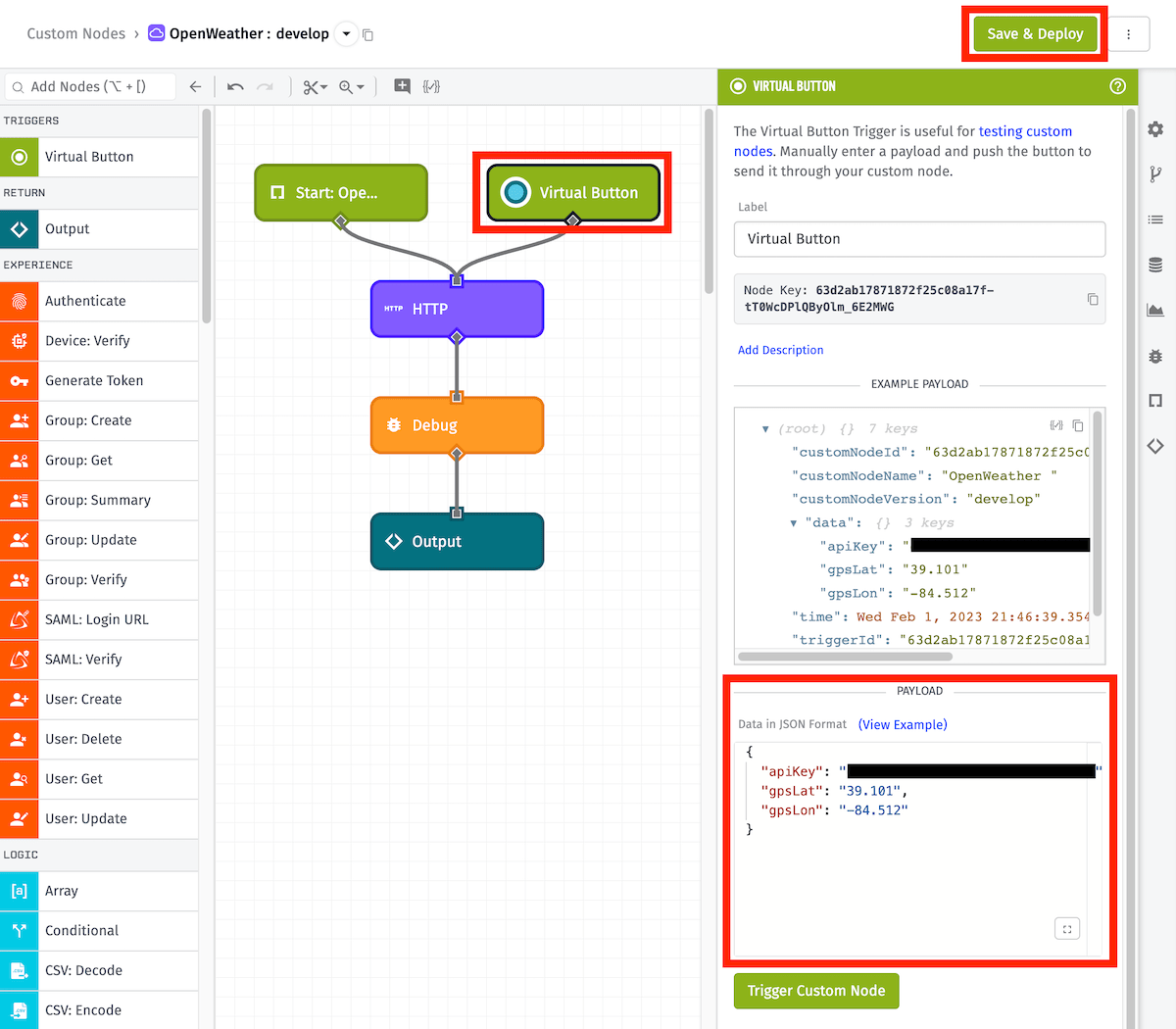Select User: Delete in the palette
Screen dimensions: 1176x1029
coord(99,739)
